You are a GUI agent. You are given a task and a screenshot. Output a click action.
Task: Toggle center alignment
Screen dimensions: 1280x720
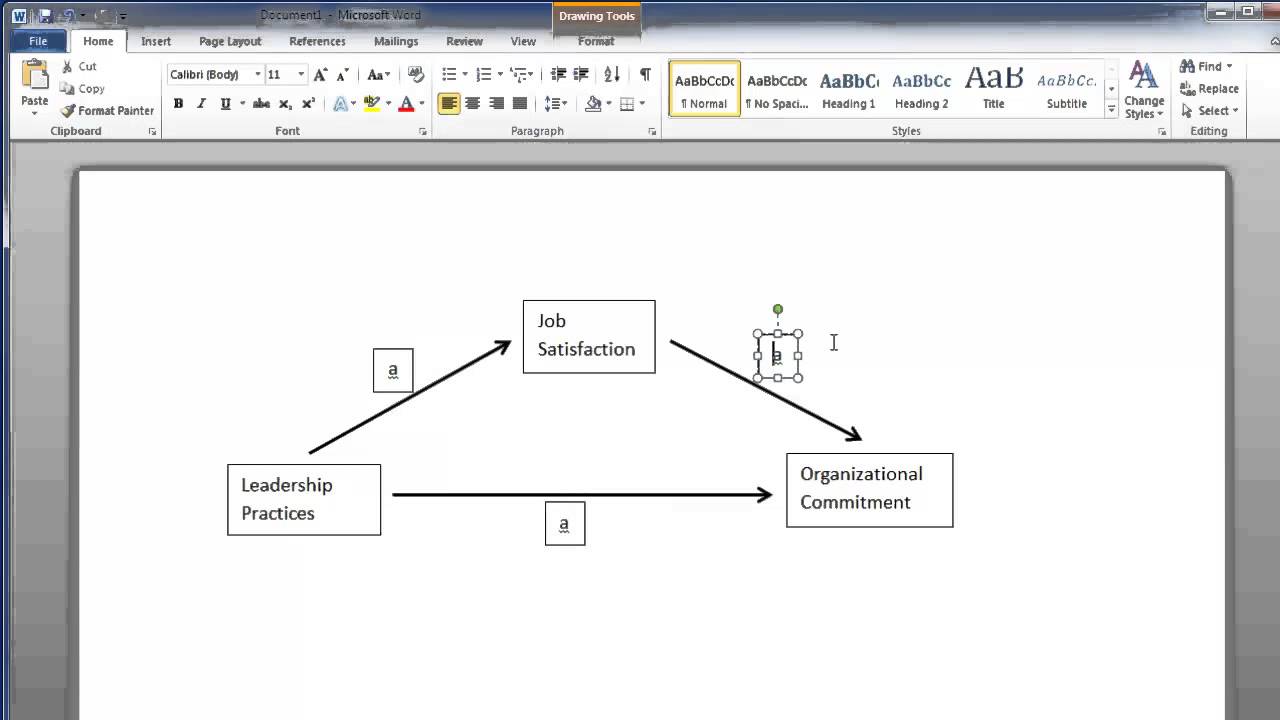(x=473, y=104)
